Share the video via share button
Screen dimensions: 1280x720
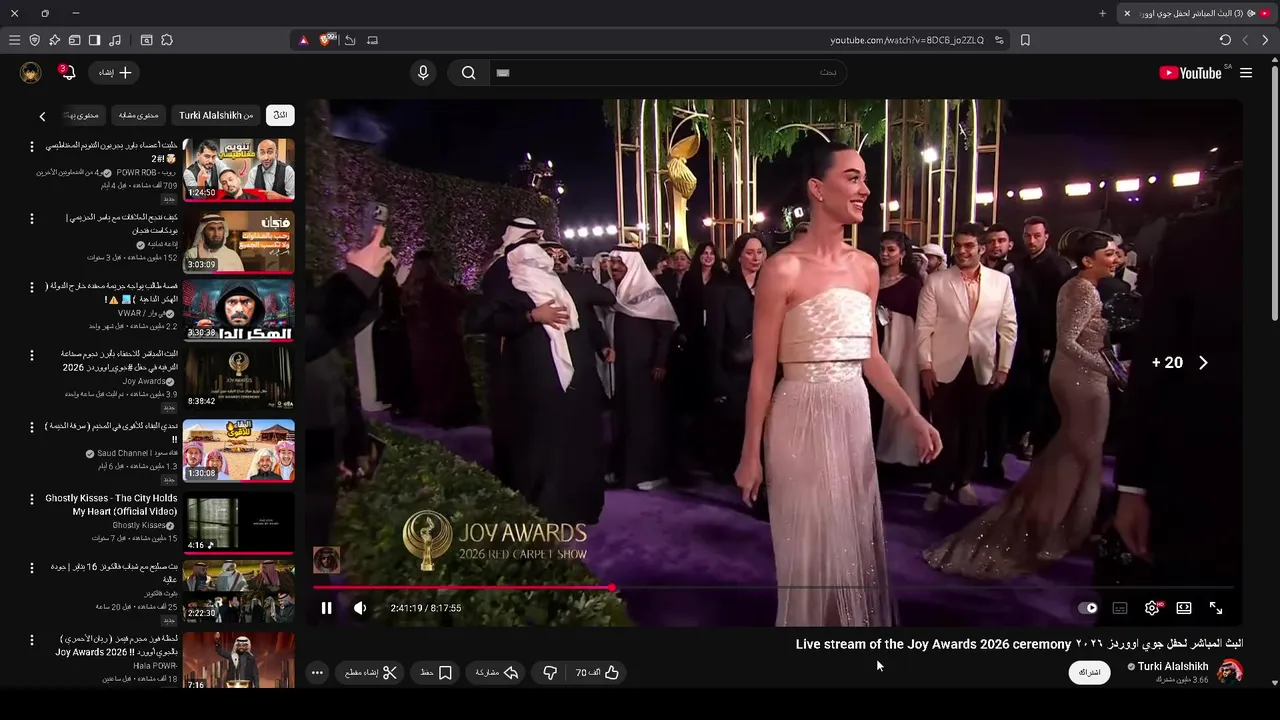click(497, 673)
